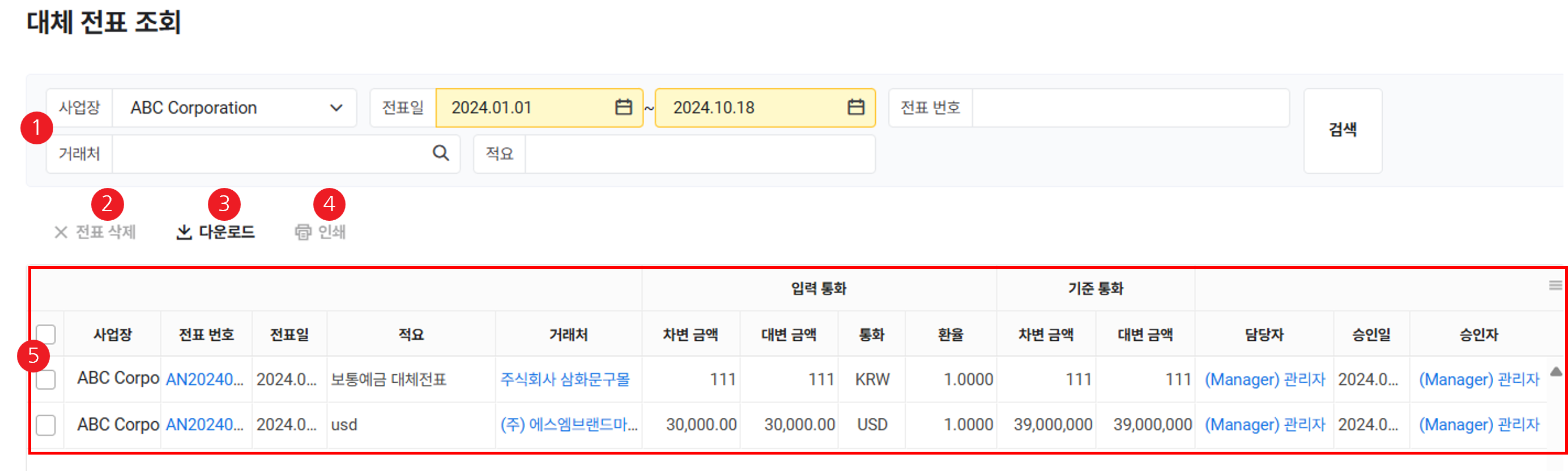Sort by the 거래처 column header
Viewport: 1568px width, 471px height.
pos(569,334)
